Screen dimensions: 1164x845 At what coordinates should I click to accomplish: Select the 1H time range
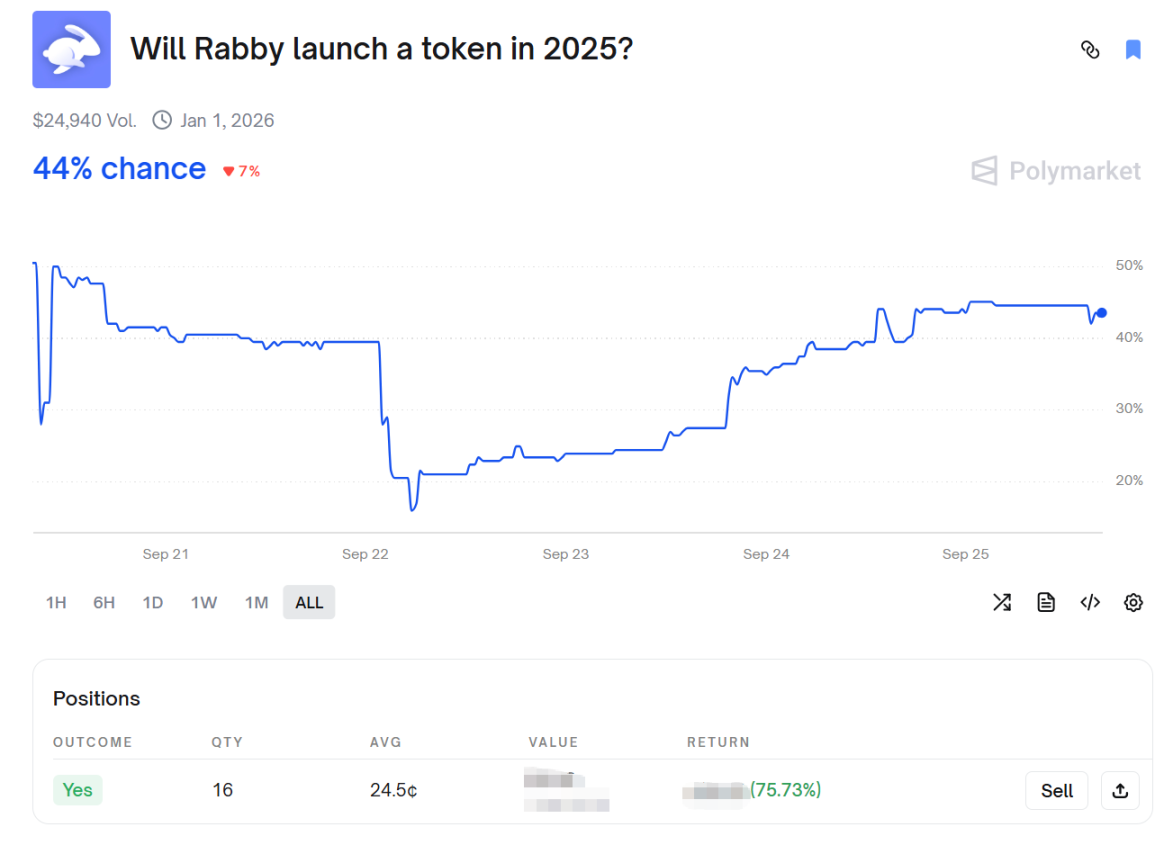pyautogui.click(x=56, y=602)
